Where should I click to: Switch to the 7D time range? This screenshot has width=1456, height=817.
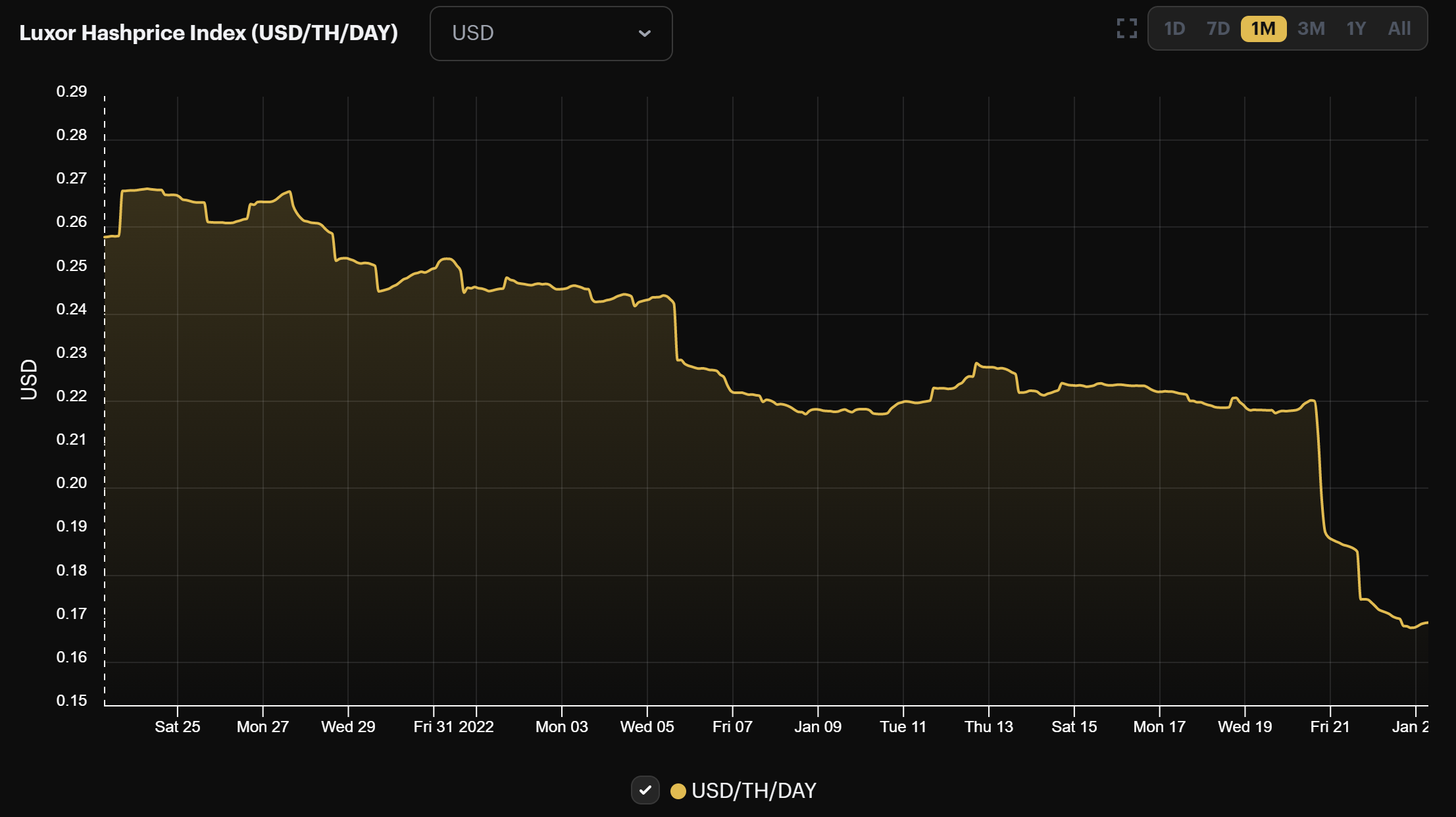click(x=1218, y=29)
